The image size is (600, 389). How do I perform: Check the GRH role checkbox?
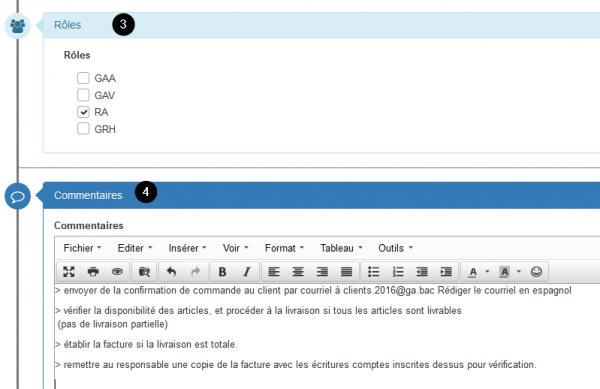pos(83,129)
